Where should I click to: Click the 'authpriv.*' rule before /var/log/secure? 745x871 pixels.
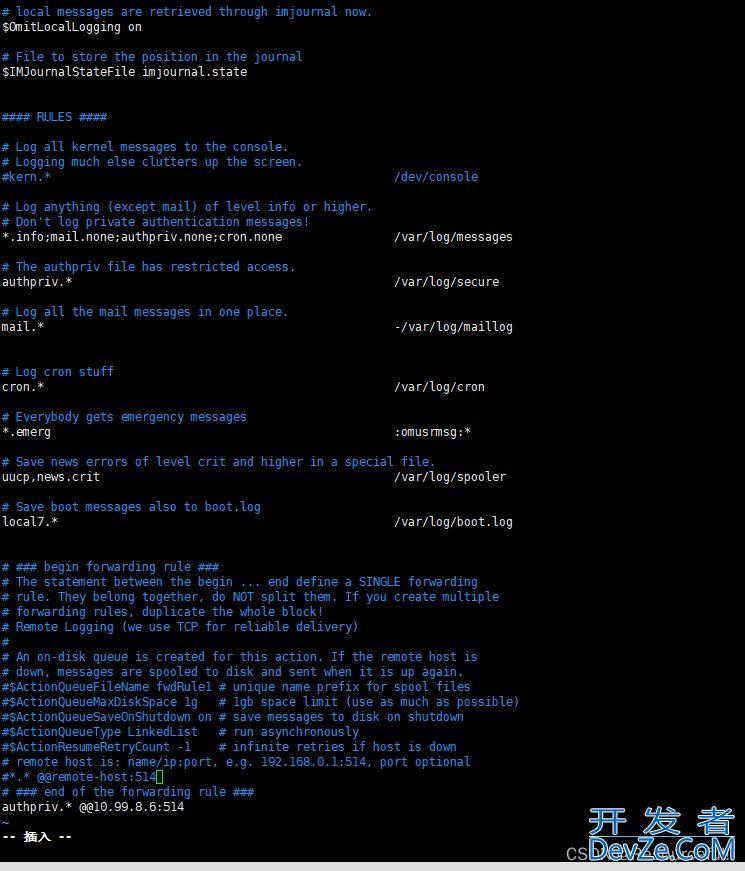pos(37,282)
